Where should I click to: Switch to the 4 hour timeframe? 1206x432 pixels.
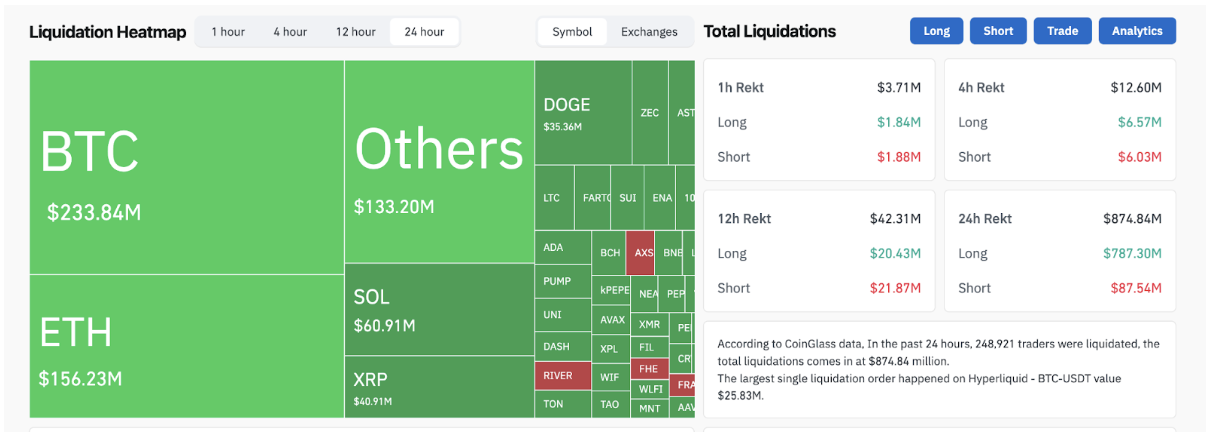pyautogui.click(x=290, y=32)
